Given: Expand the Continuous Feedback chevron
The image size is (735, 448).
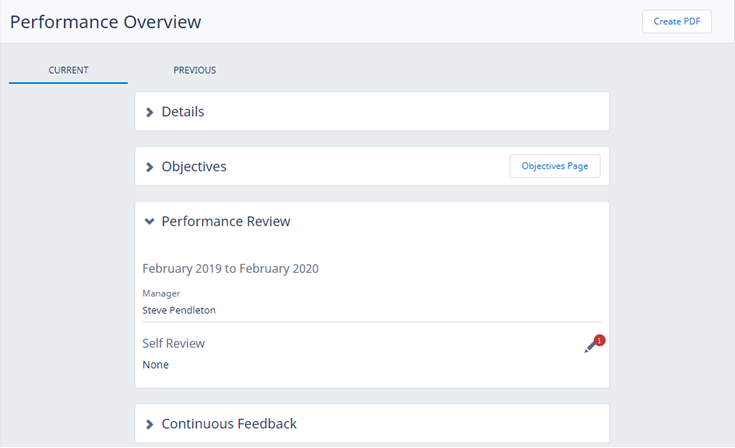Looking at the screenshot, I should [x=150, y=424].
